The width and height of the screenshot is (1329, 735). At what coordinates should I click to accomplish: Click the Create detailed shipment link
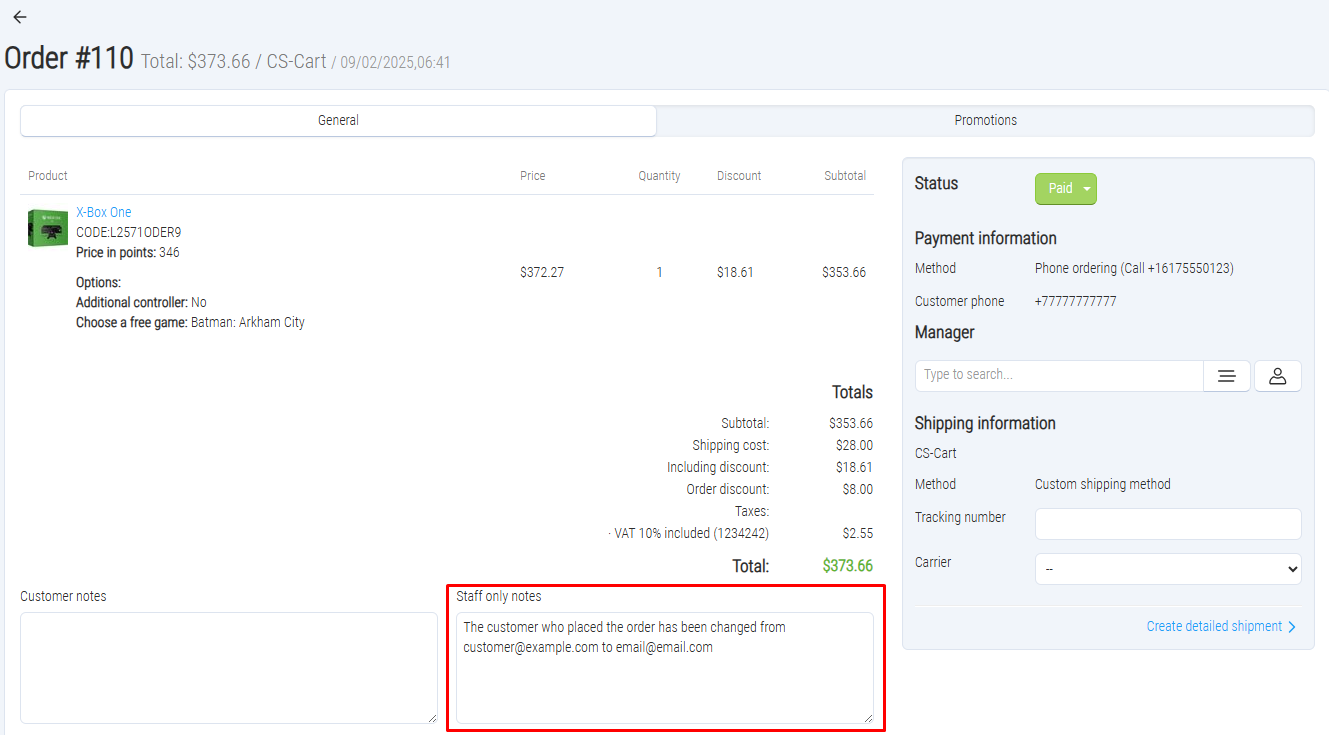click(x=1214, y=626)
